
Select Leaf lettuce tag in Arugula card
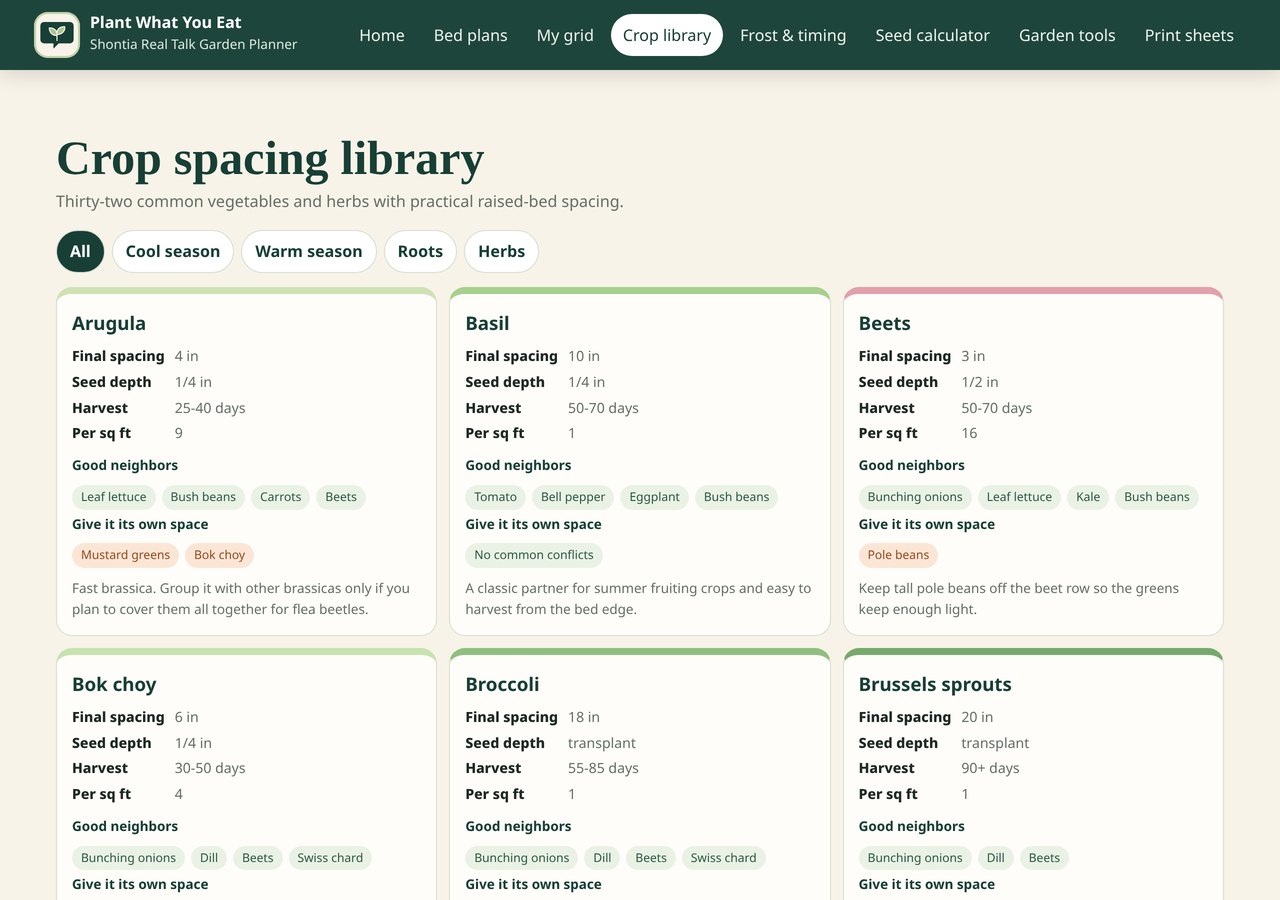coord(114,497)
